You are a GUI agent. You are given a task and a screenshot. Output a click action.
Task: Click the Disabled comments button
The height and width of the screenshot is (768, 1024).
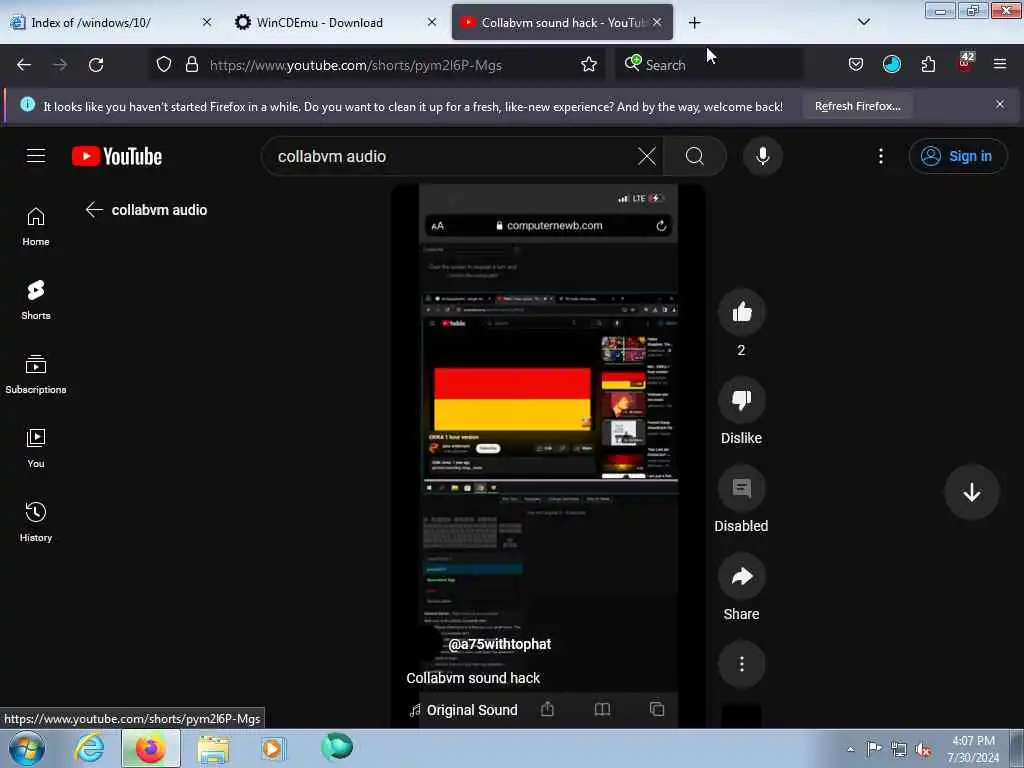pos(741,488)
